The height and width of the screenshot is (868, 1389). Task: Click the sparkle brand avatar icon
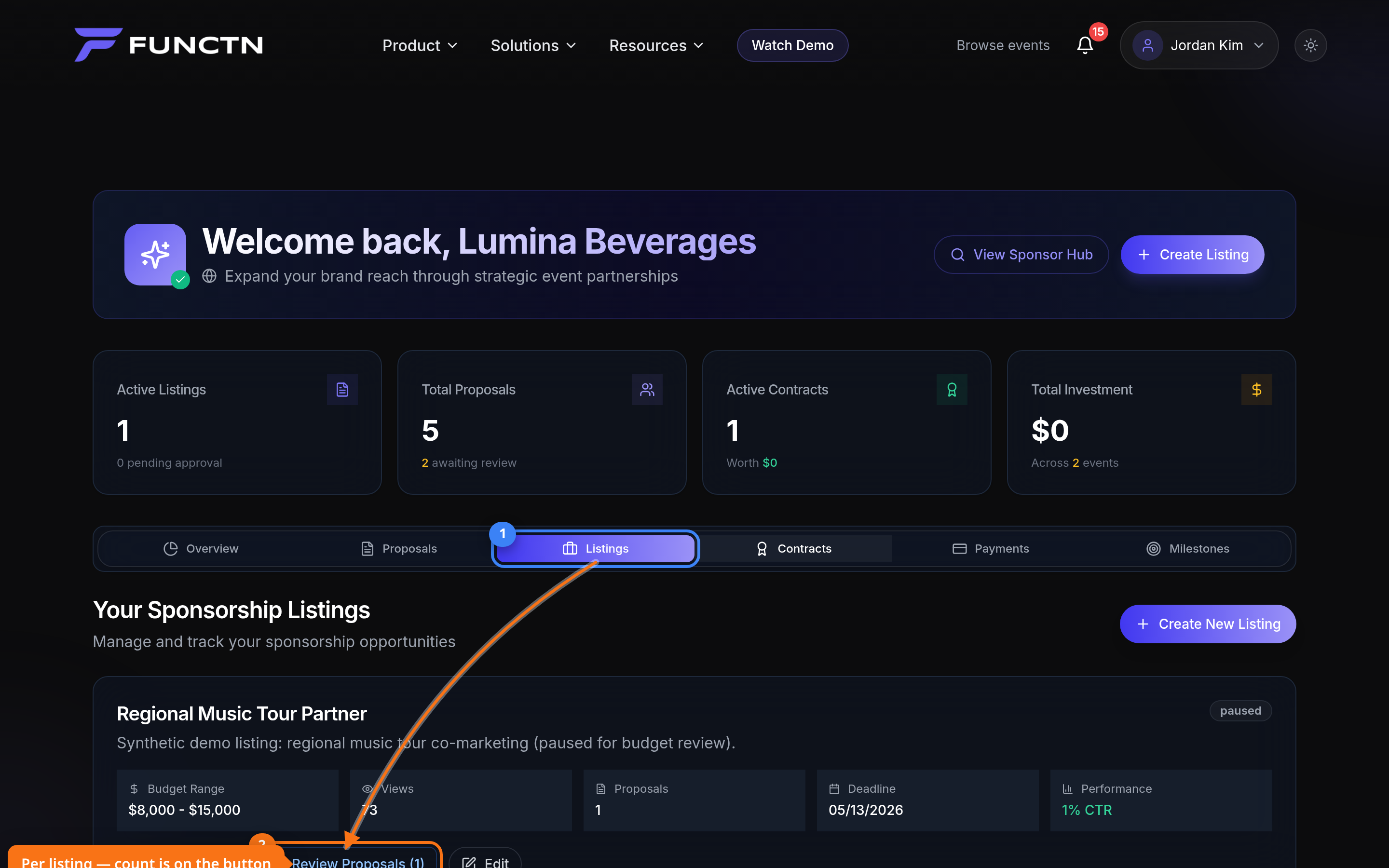point(155,254)
